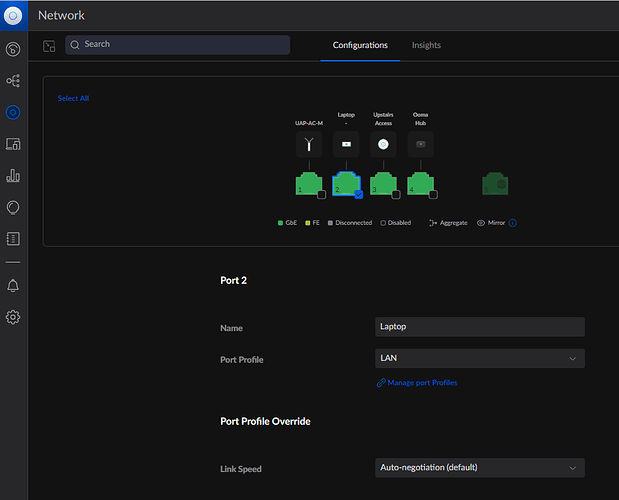Open the Notifications bell icon
619x500 pixels.
point(13,286)
